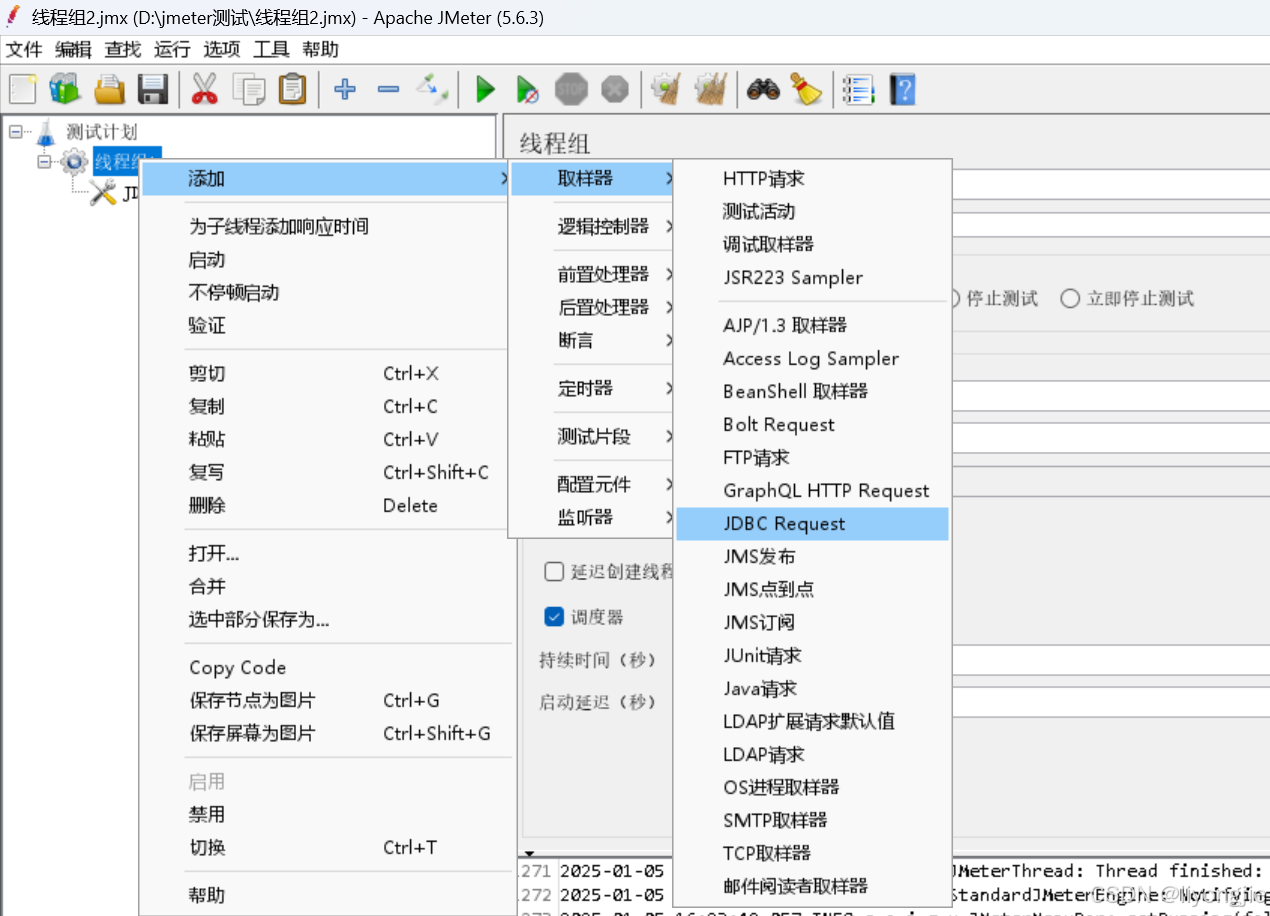Click 不停顿启动 in context menu
The image size is (1270, 916).
[326, 293]
